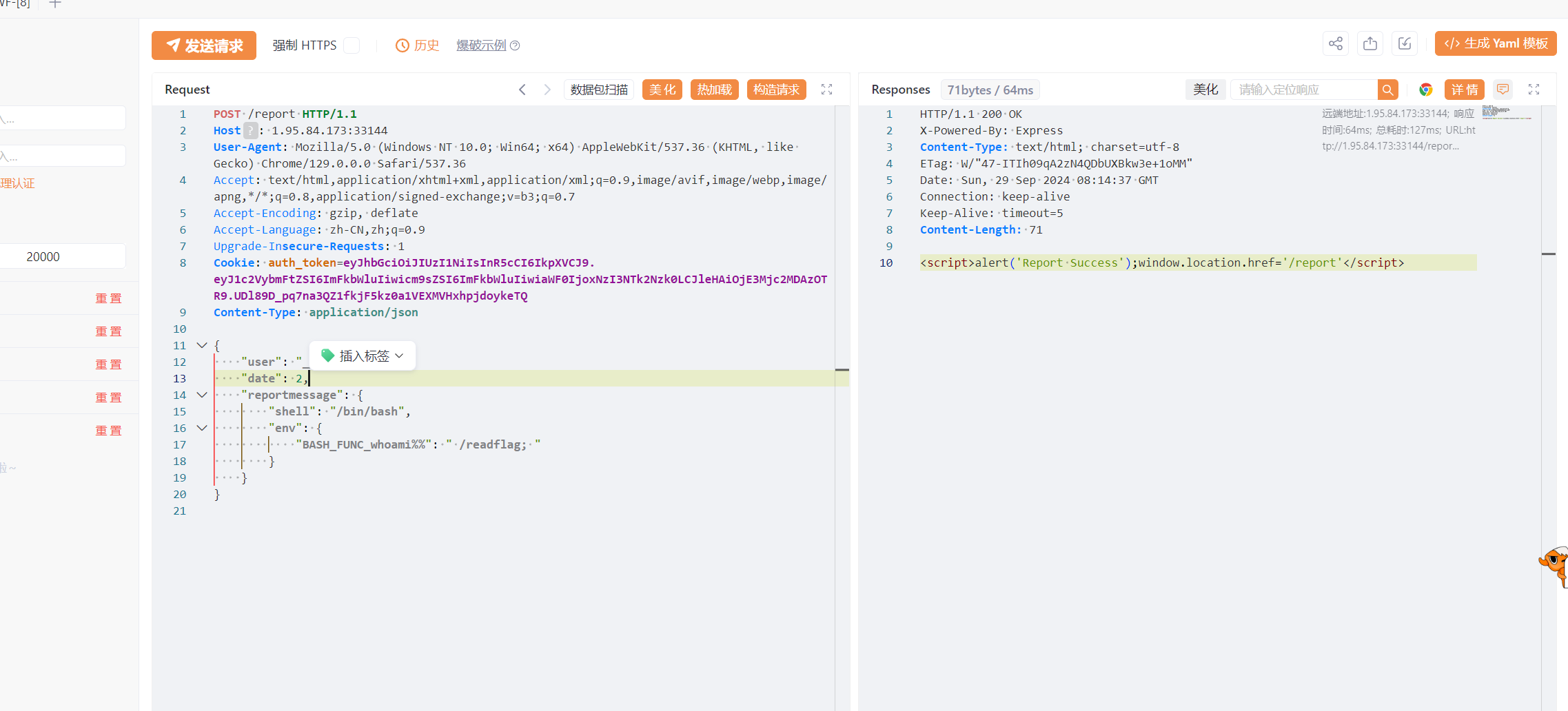Viewport: 1568px width, 711px height.
Task: Click the User-Agent header line
Action: tap(506, 155)
